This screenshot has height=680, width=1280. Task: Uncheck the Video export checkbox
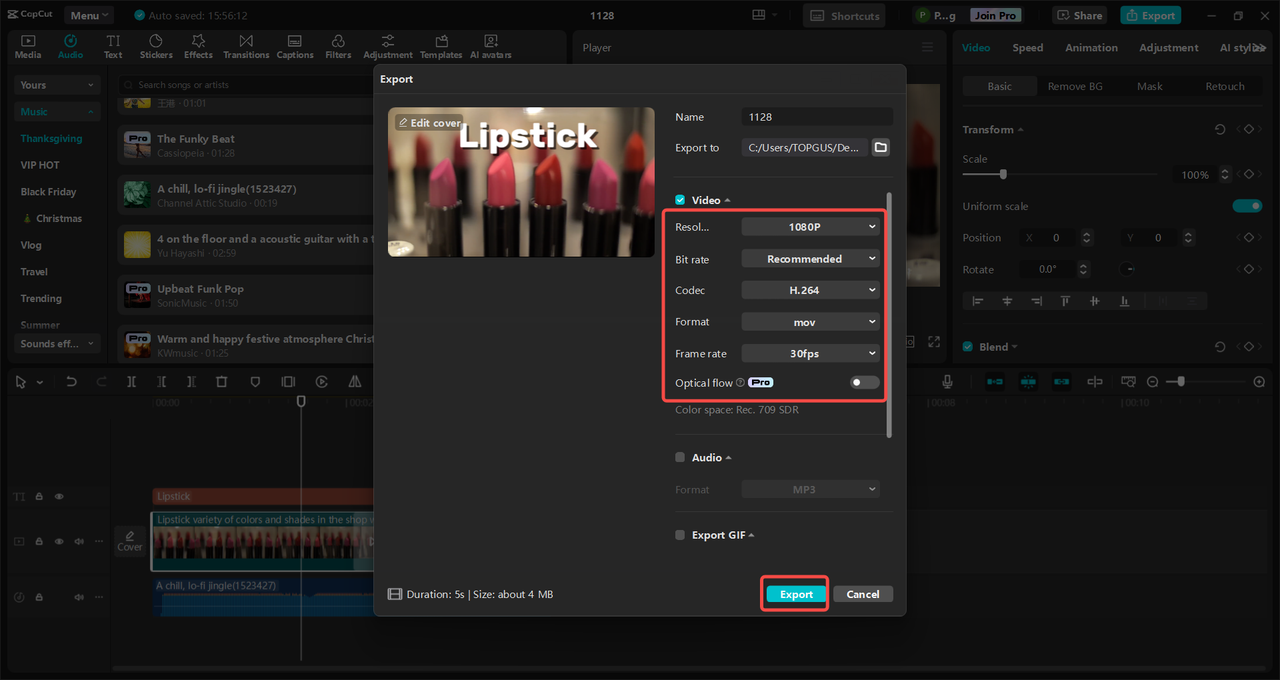pos(680,200)
